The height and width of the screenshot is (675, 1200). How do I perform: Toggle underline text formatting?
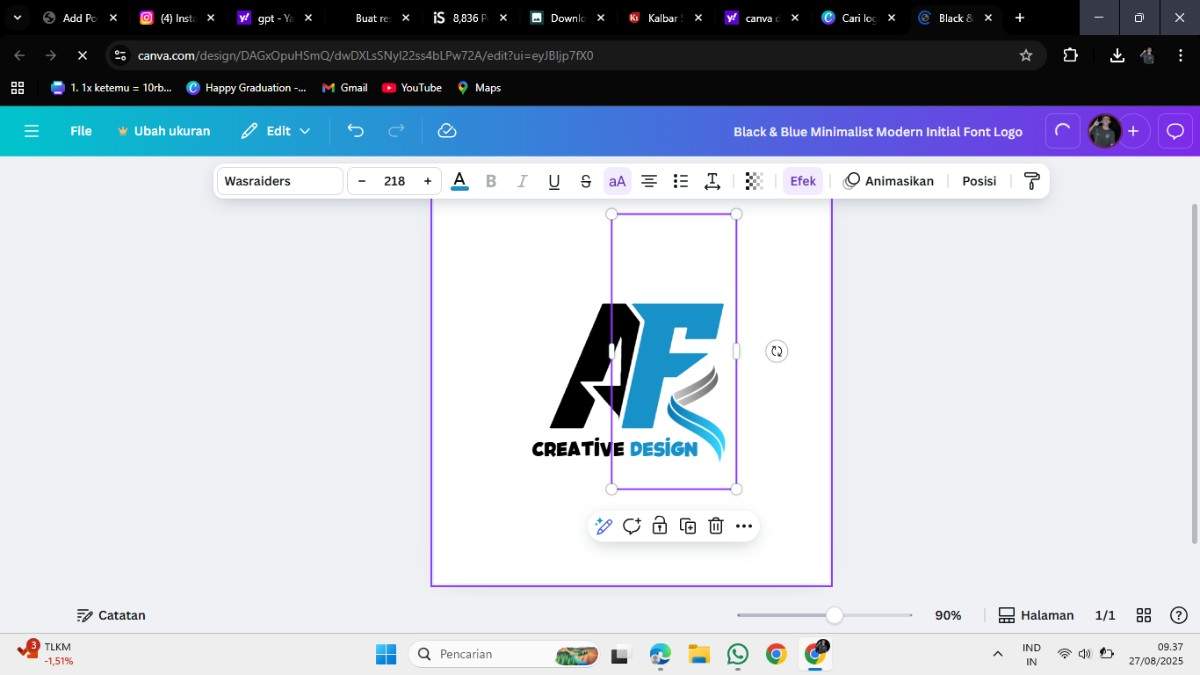tap(554, 181)
